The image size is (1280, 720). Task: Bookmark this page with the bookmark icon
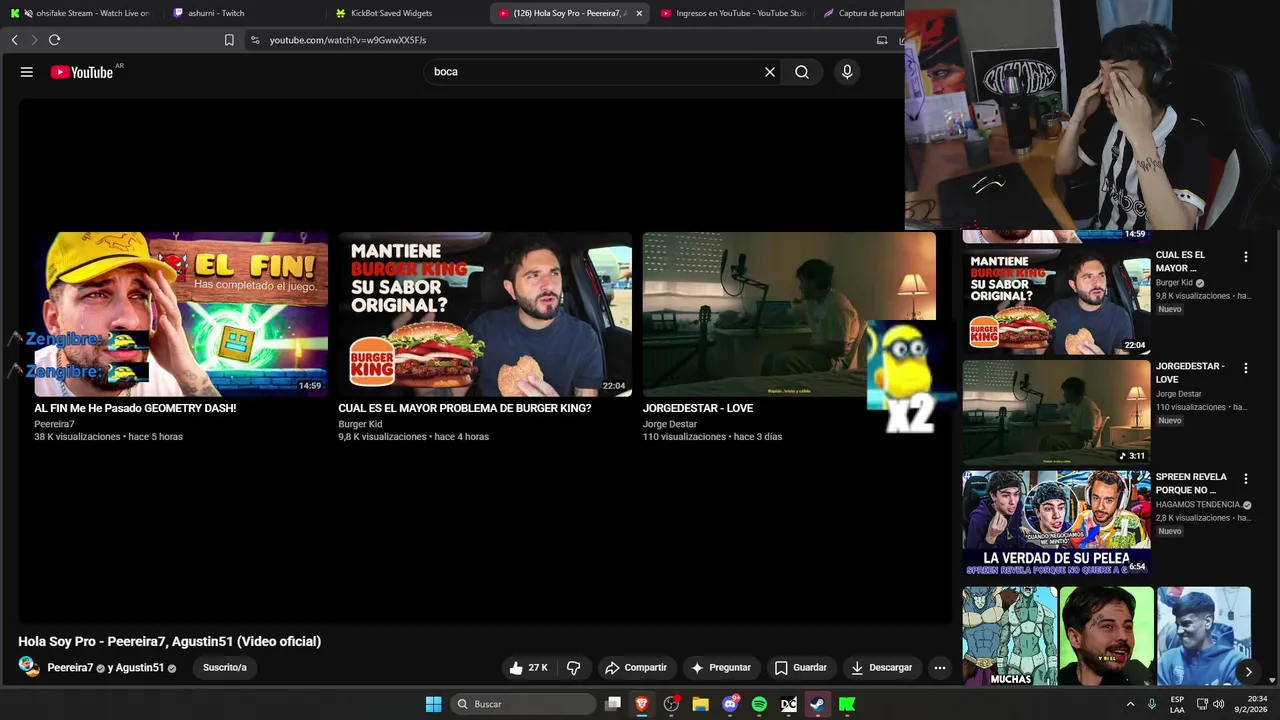click(x=229, y=40)
